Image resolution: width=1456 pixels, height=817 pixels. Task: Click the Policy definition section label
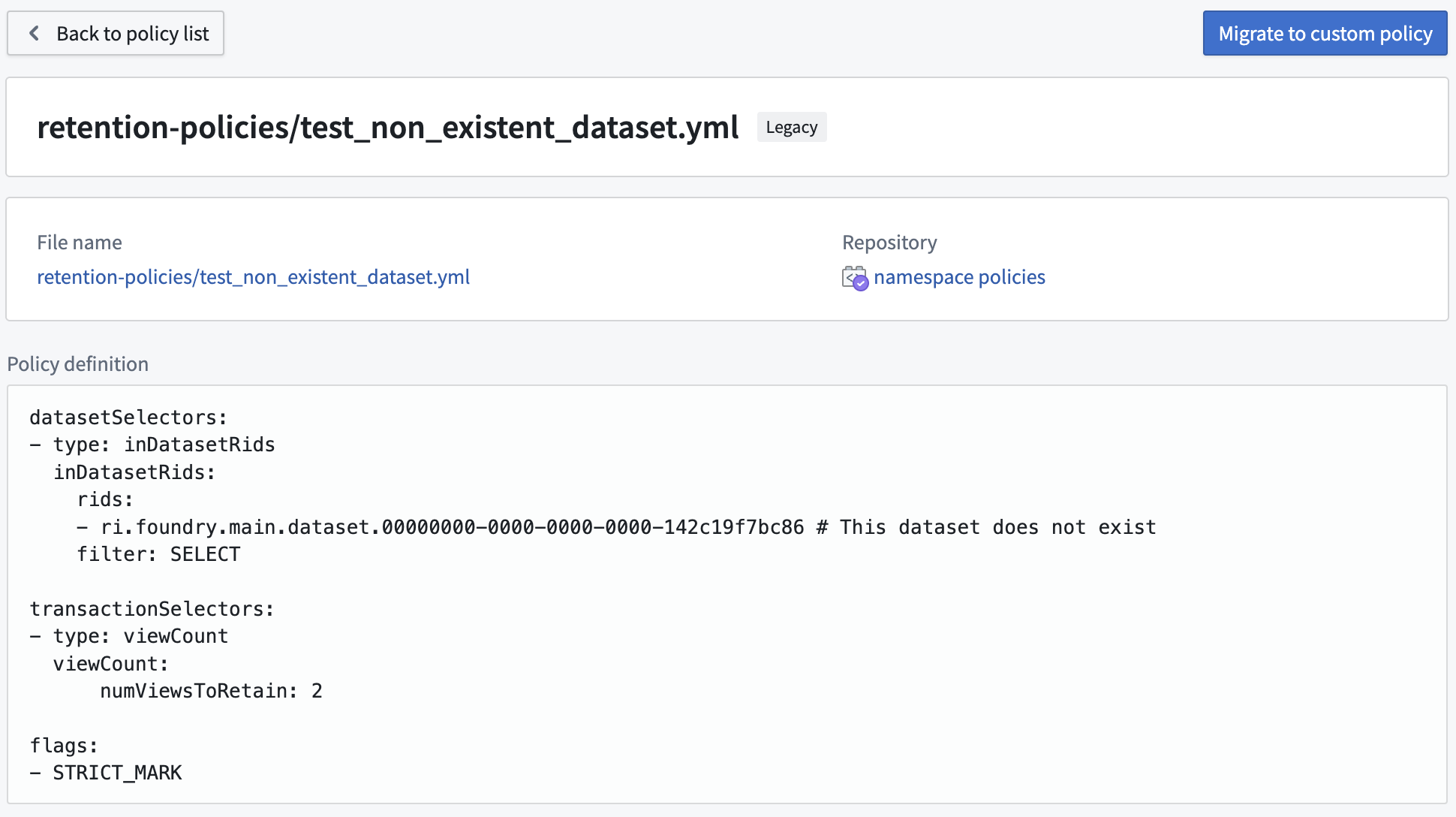(78, 364)
